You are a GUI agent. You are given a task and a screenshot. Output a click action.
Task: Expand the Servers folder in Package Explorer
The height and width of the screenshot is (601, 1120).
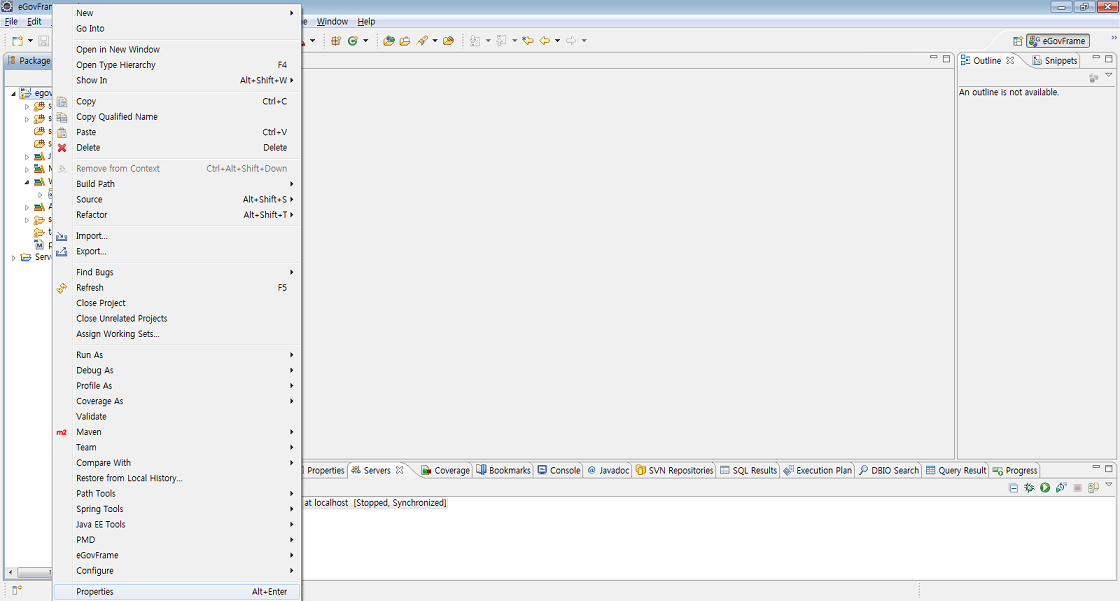click(x=14, y=257)
